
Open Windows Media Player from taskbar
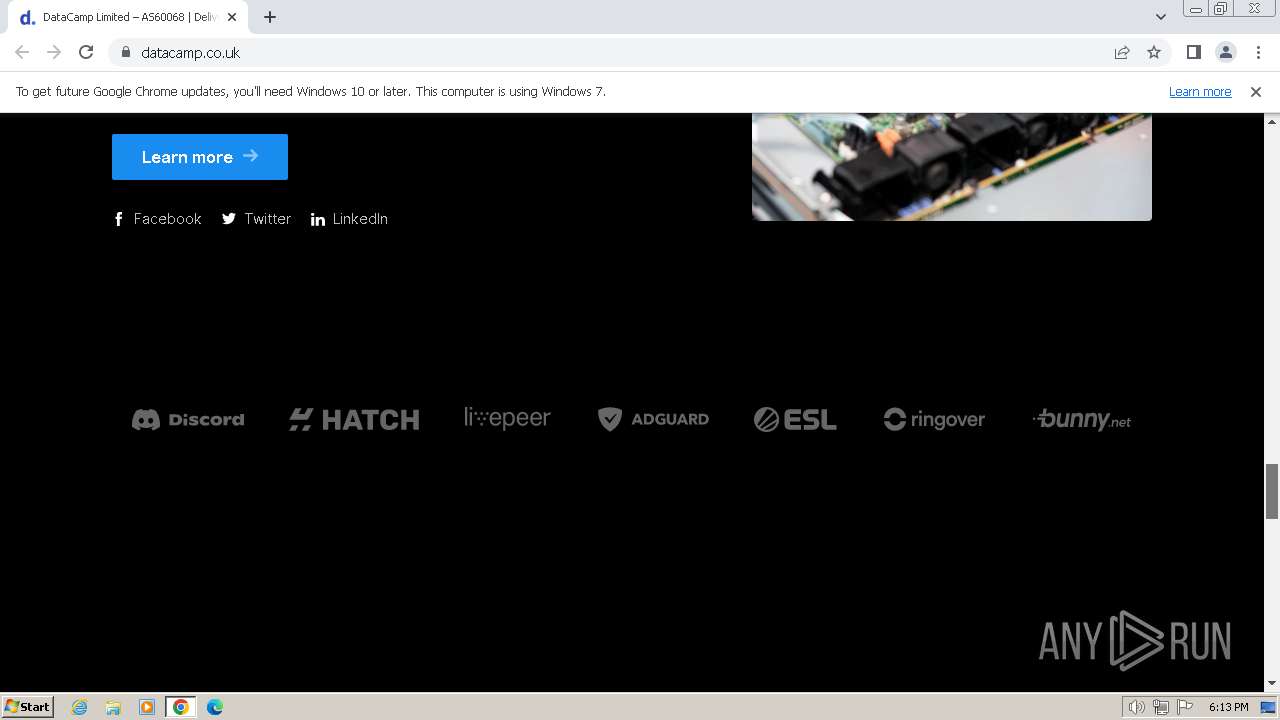[147, 707]
